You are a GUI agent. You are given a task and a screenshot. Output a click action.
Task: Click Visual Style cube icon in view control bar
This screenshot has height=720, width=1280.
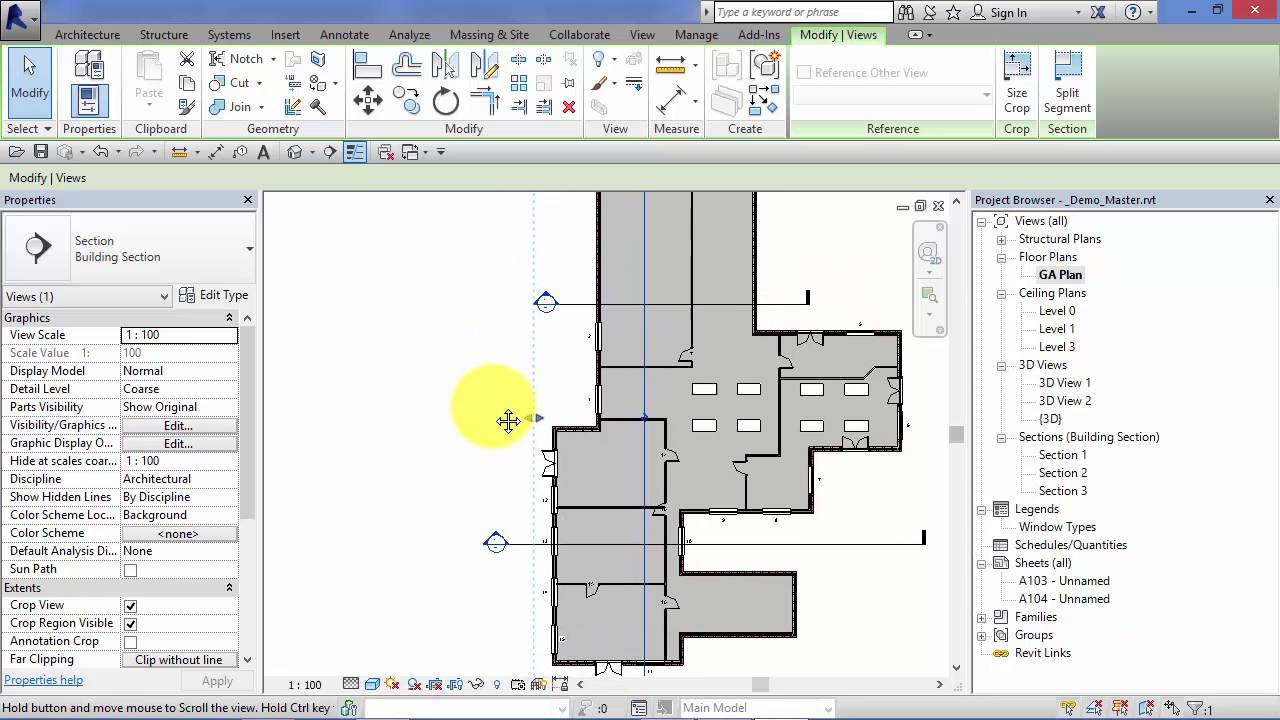pos(372,685)
